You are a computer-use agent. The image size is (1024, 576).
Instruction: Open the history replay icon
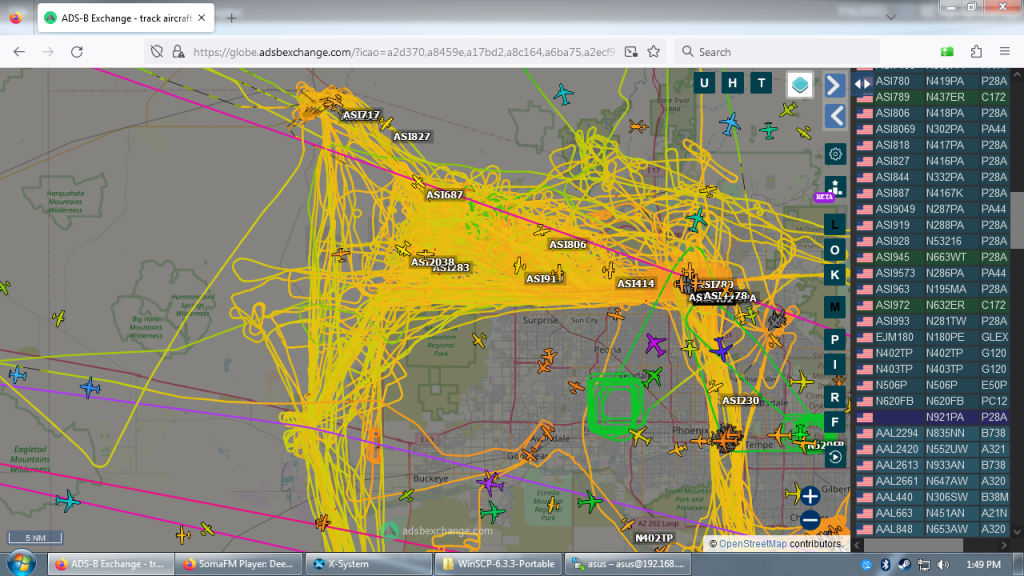pyautogui.click(x=835, y=457)
